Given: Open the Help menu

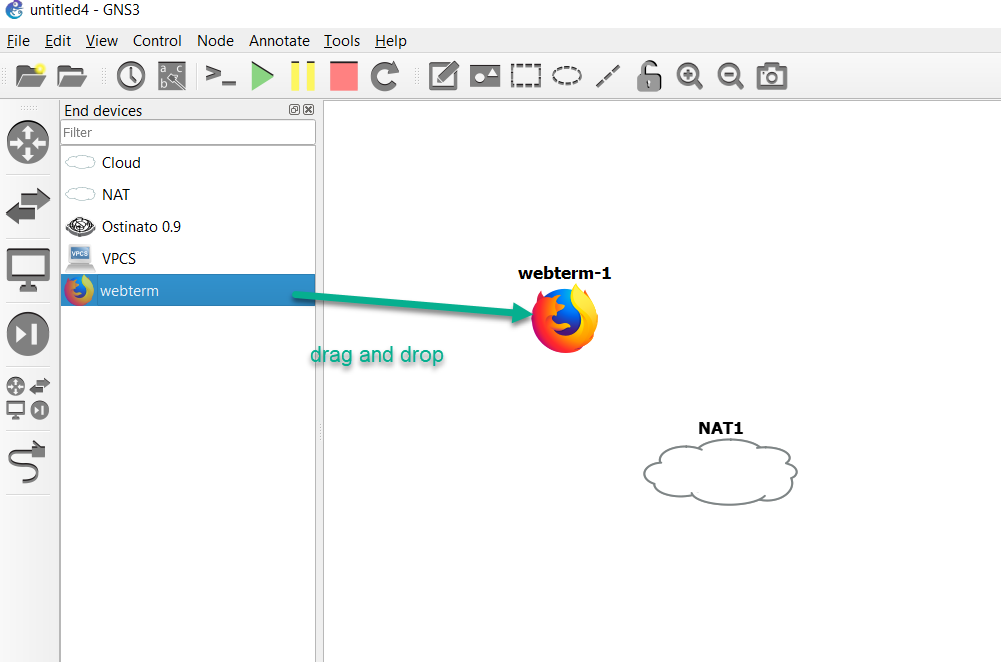Looking at the screenshot, I should coord(391,41).
